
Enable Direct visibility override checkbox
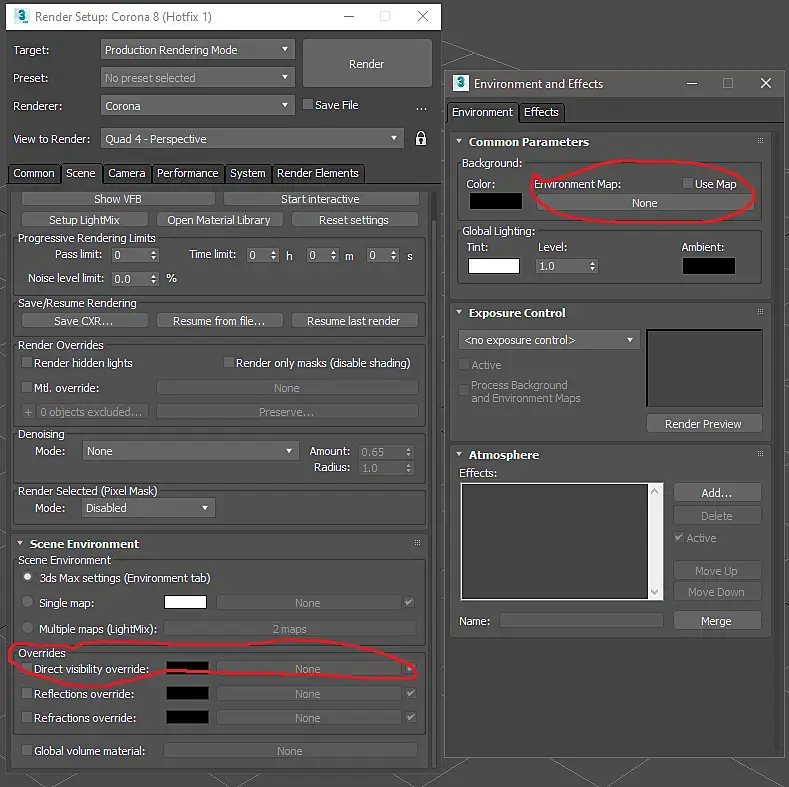coord(27,668)
